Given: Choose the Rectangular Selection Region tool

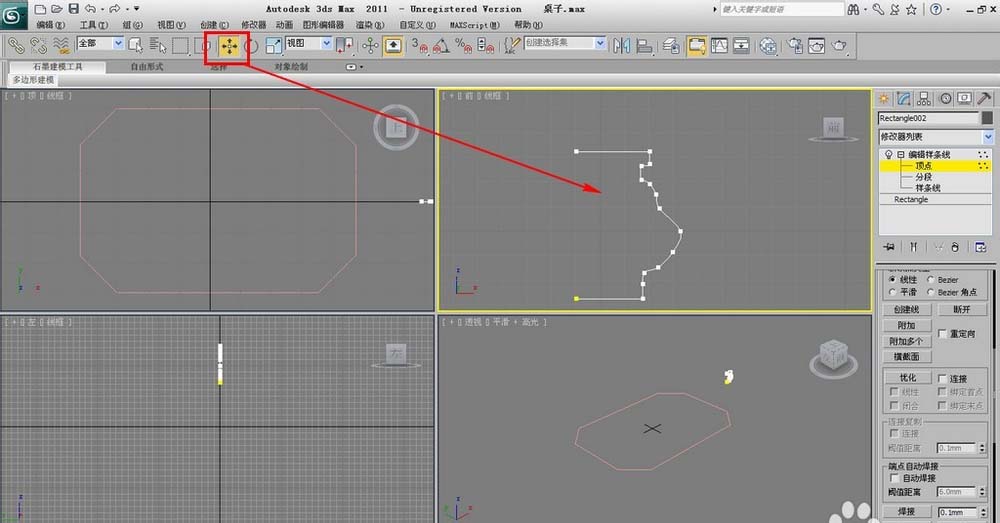Looking at the screenshot, I should coord(181,45).
